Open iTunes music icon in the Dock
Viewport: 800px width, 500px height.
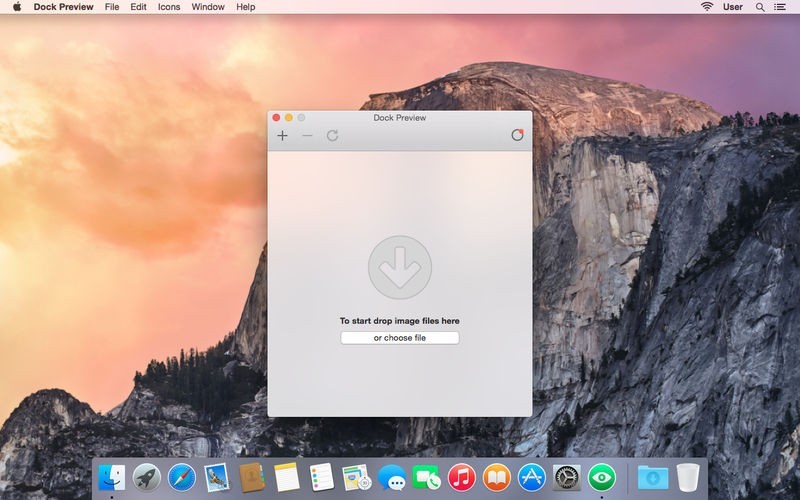[461, 477]
